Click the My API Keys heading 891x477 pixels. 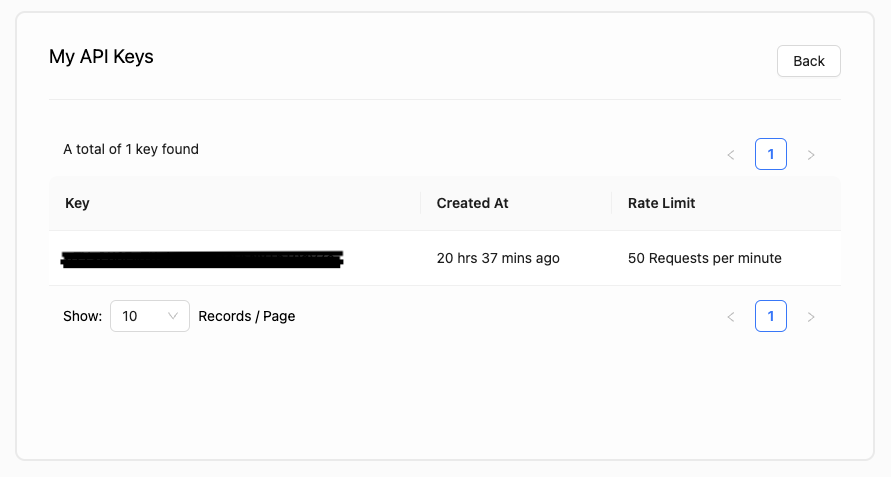(x=101, y=56)
